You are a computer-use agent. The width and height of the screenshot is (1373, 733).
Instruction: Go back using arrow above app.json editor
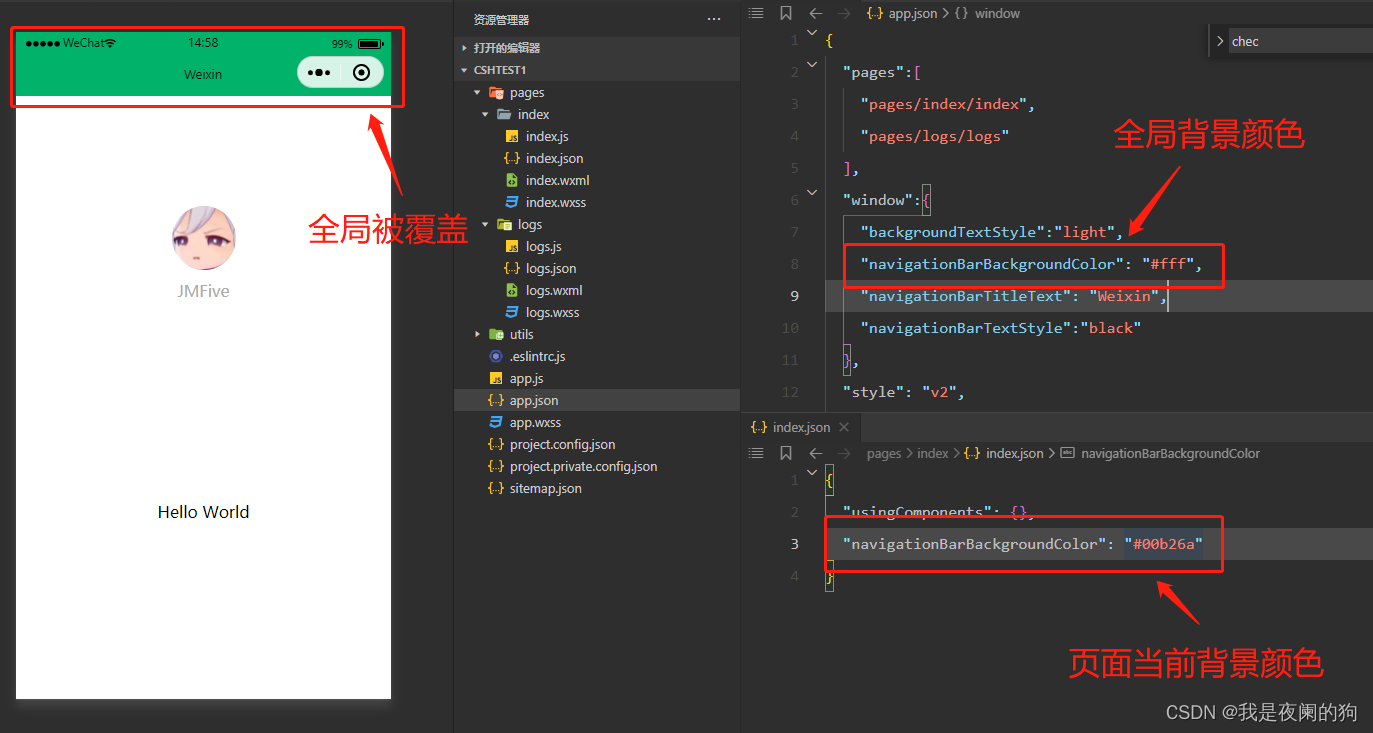(x=815, y=13)
